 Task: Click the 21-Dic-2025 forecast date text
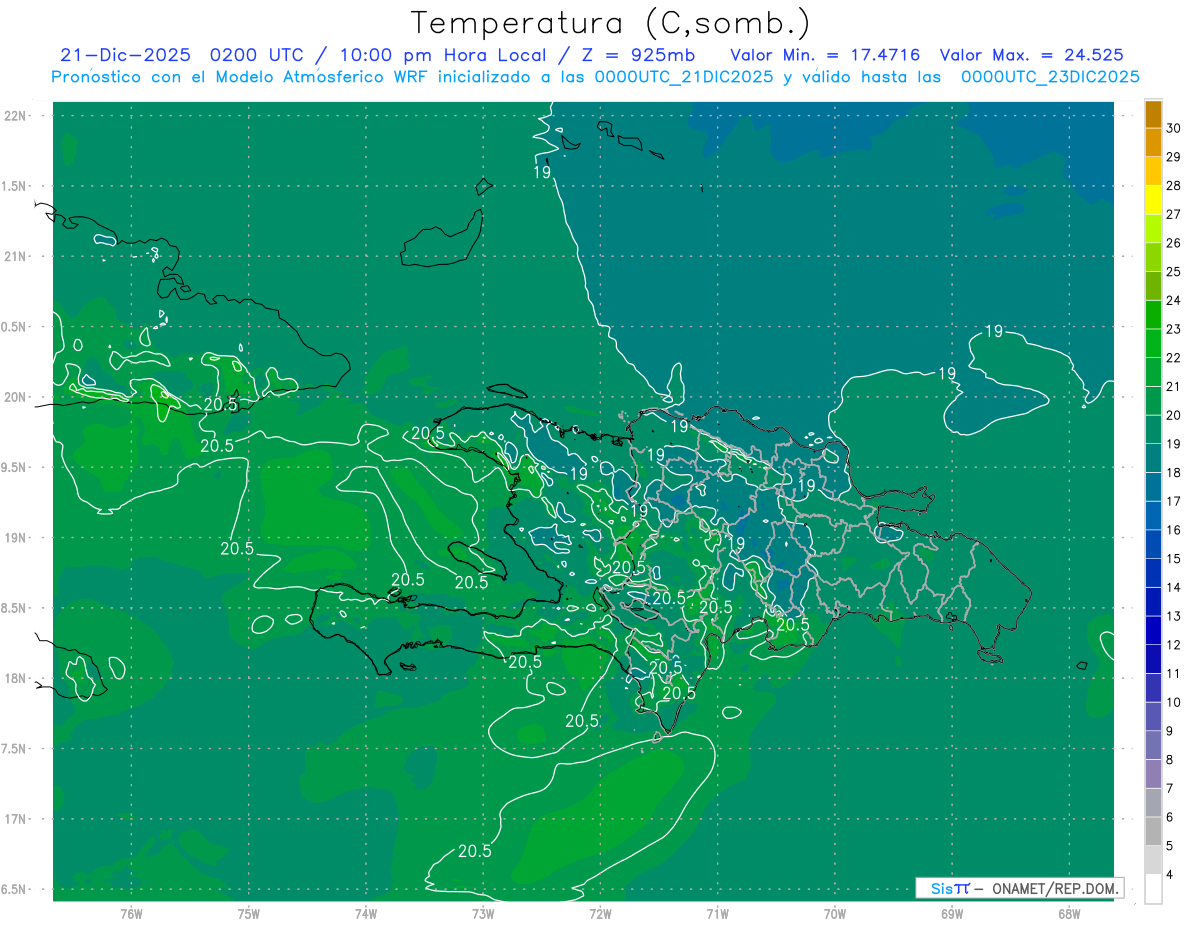point(118,55)
